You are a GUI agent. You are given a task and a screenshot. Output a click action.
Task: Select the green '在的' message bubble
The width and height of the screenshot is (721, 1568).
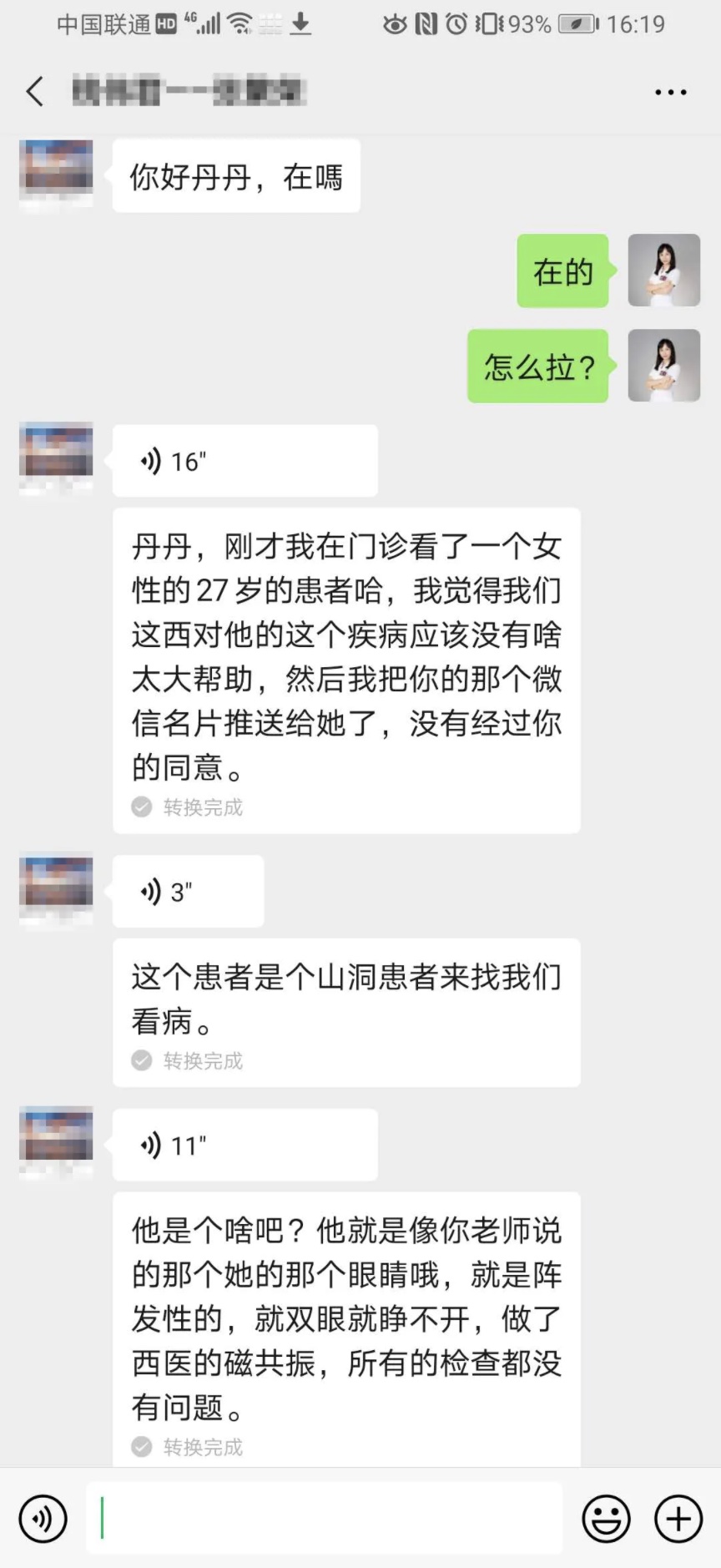click(563, 271)
